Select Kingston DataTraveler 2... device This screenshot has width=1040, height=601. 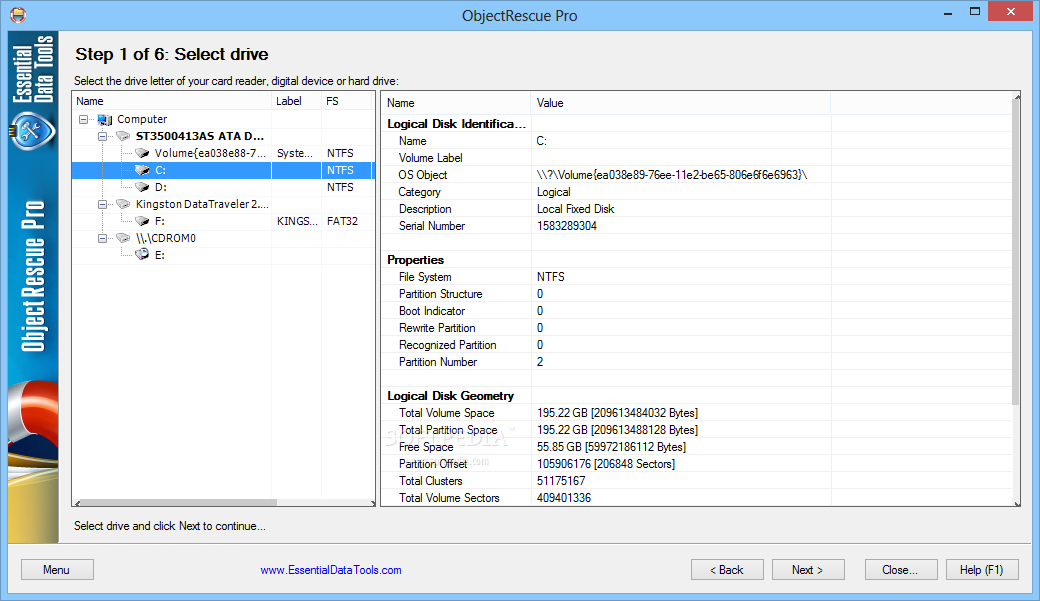tap(202, 204)
